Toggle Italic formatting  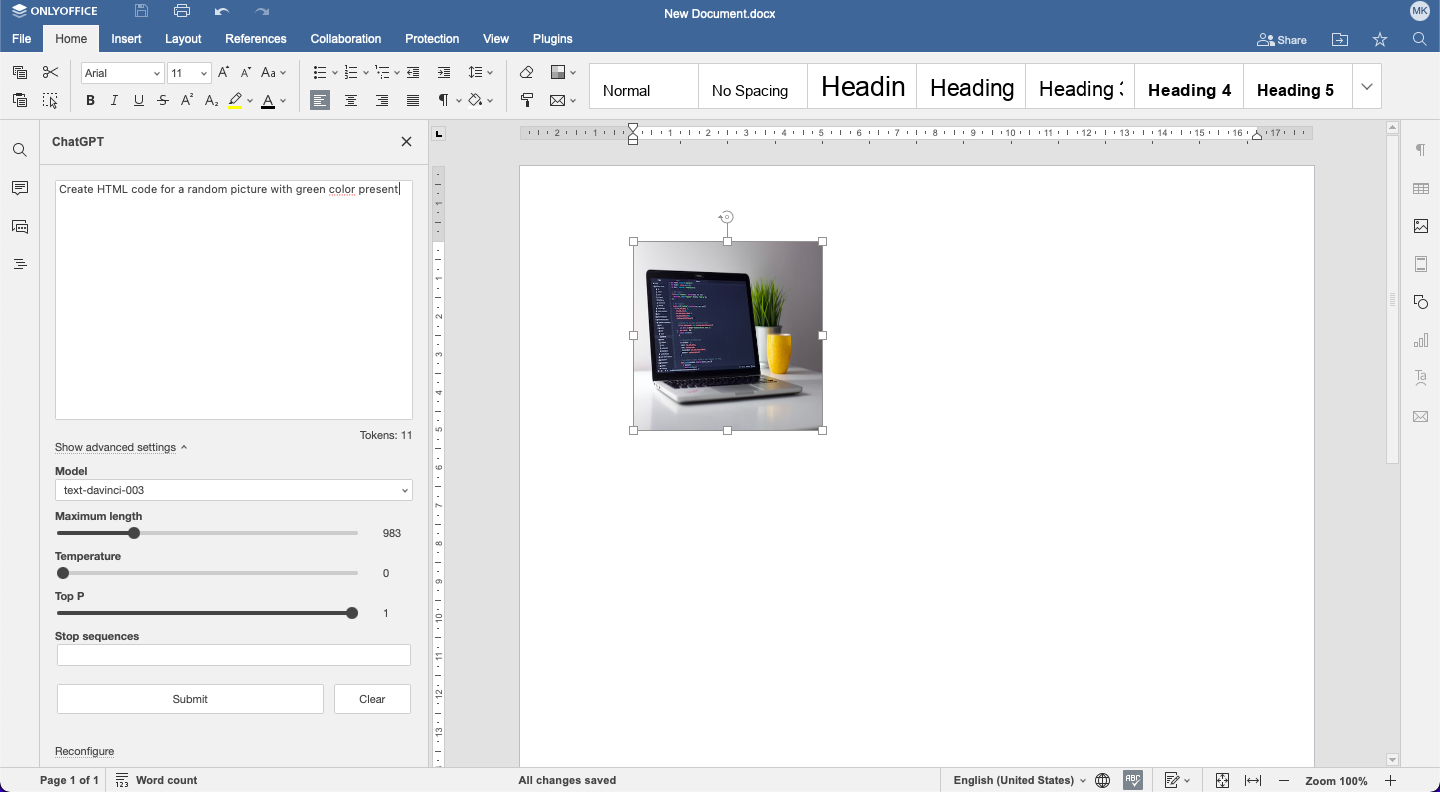coord(114,100)
